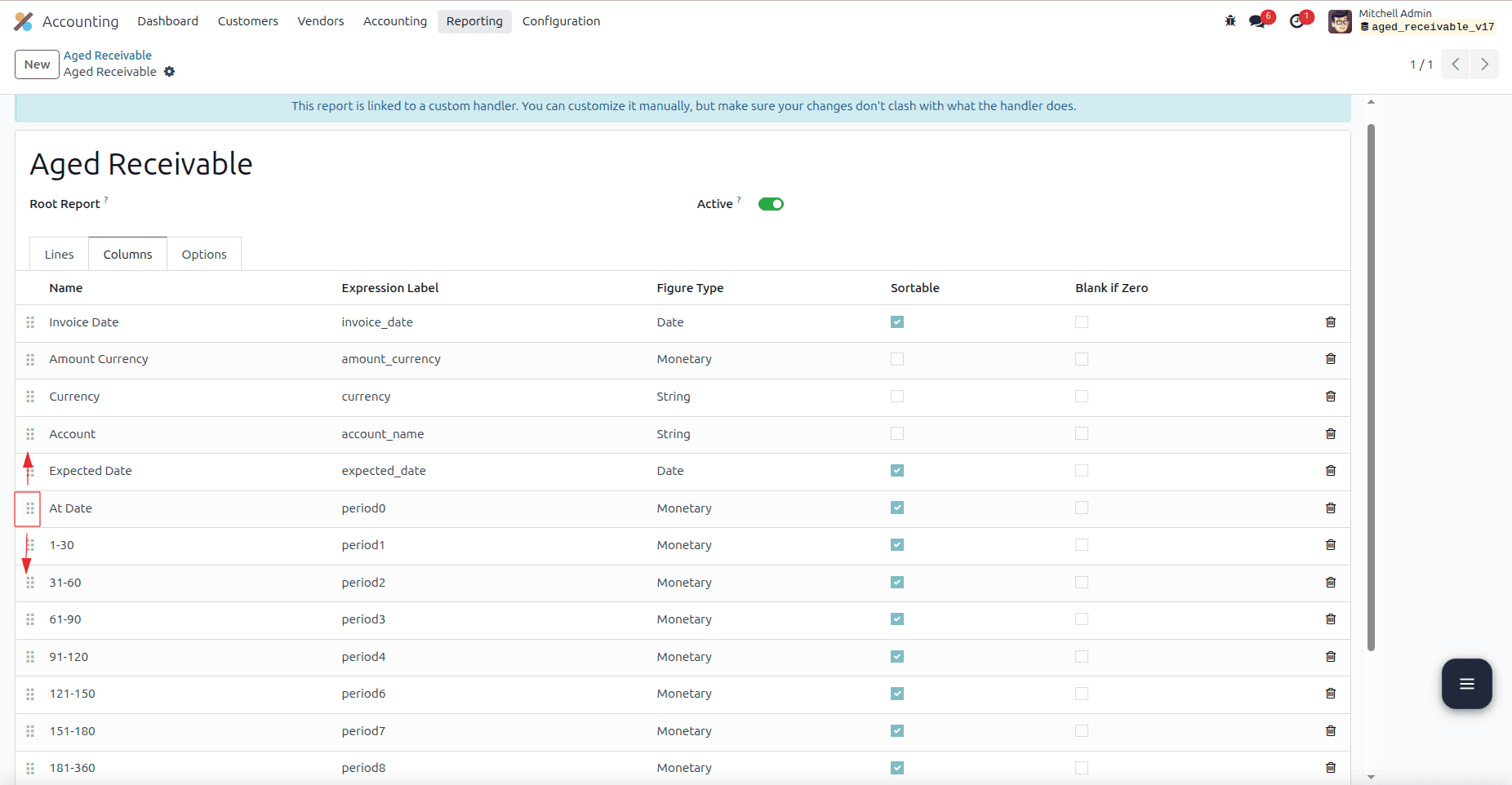
Task: Uncheck Sortable for period4 row
Action: [897, 657]
